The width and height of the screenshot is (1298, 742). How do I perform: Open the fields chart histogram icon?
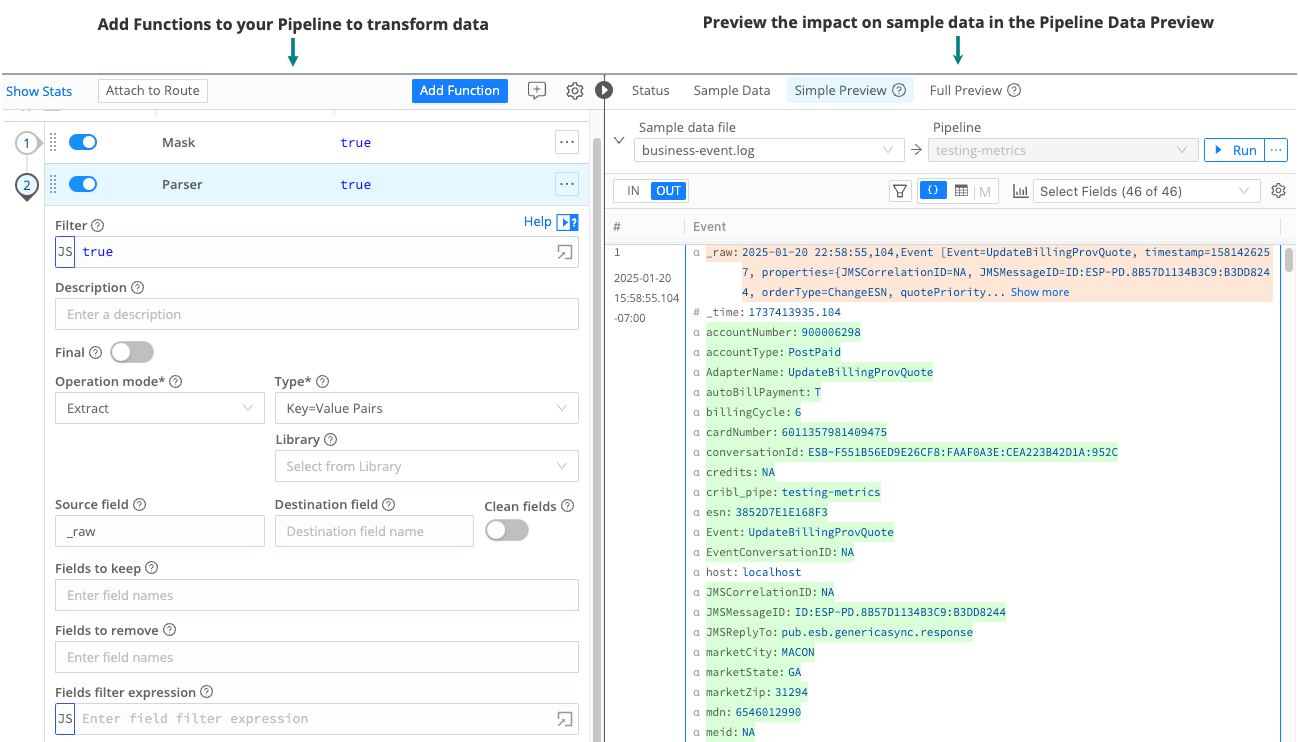click(1019, 190)
